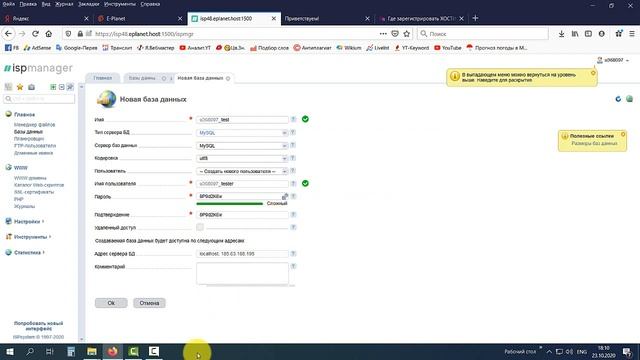The width and height of the screenshot is (640, 360).
Task: Switch to the Главная tab
Action: pos(102,78)
